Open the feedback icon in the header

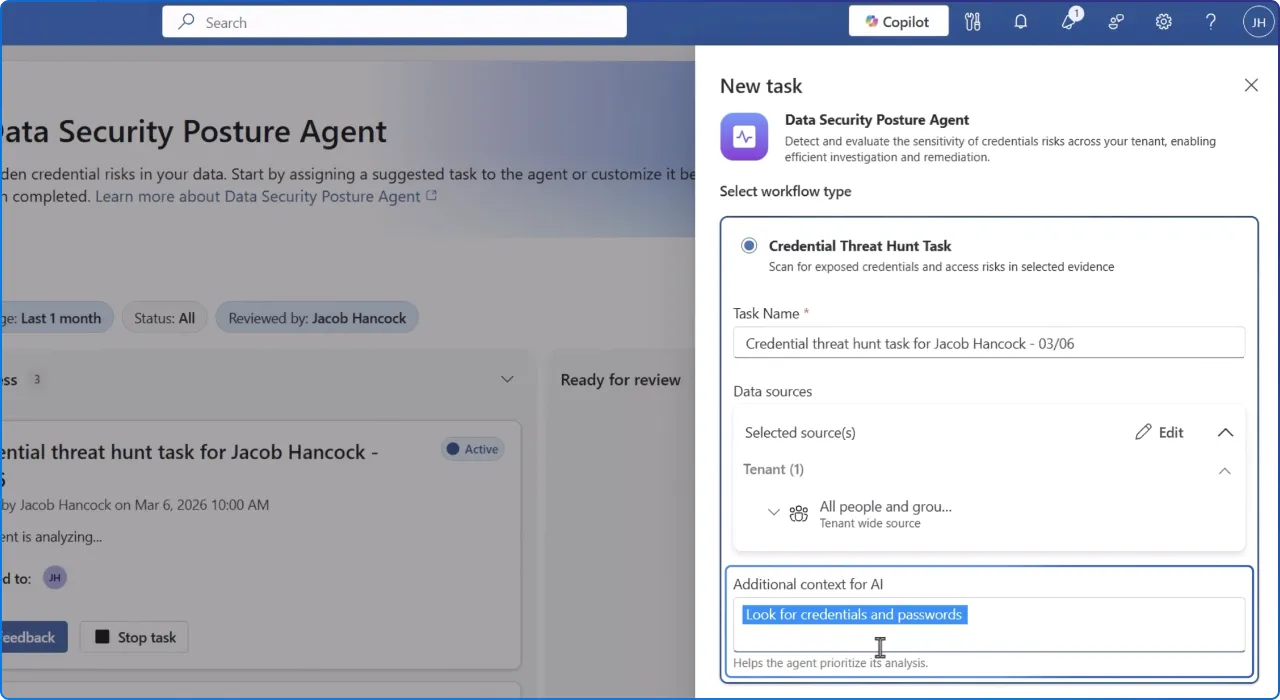(x=1115, y=21)
